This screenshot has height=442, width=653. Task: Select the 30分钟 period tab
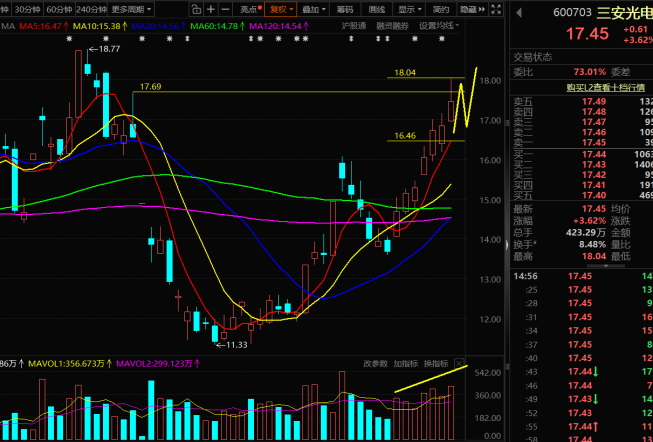(x=27, y=9)
